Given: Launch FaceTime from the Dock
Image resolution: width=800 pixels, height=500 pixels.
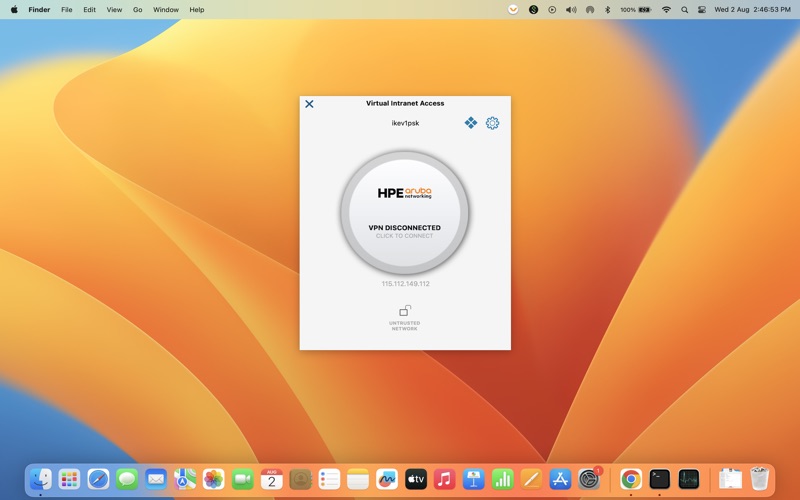Looking at the screenshot, I should 242,479.
